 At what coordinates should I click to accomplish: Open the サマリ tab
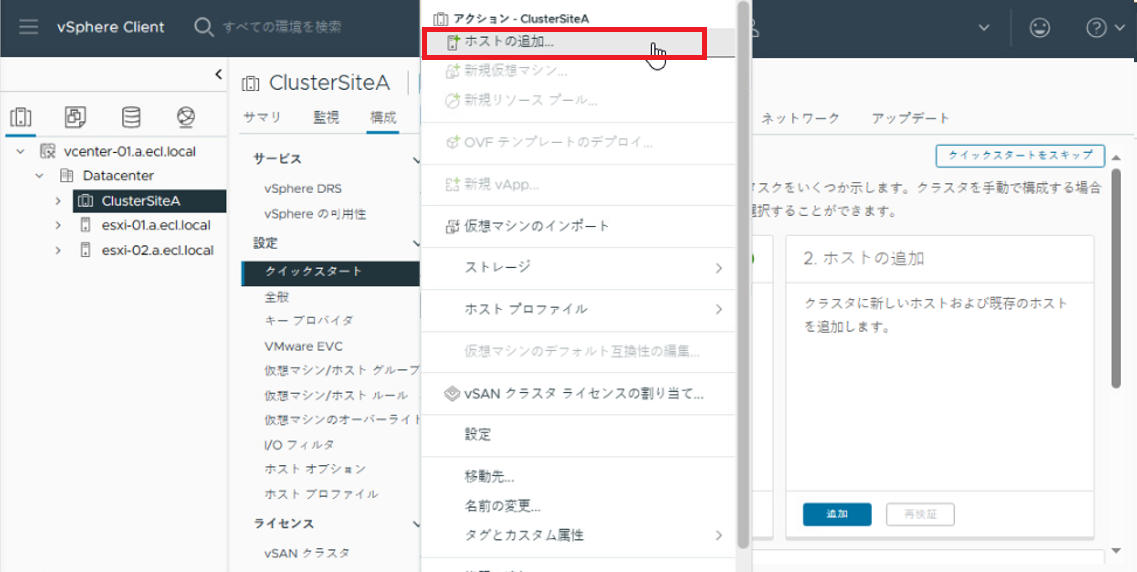(x=262, y=118)
